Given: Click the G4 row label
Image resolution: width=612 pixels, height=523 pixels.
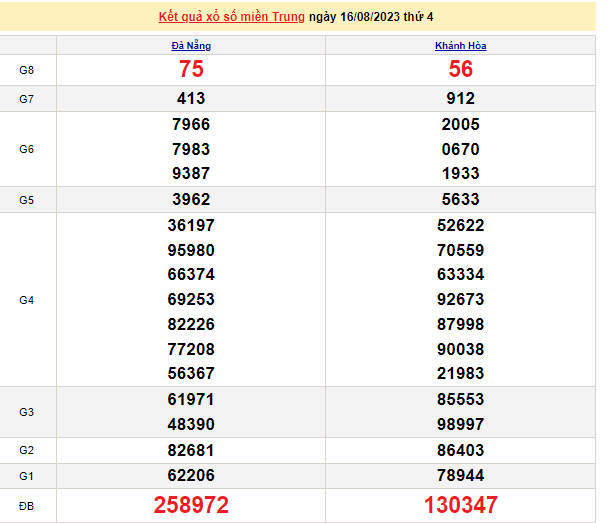Looking at the screenshot, I should pos(27,300).
